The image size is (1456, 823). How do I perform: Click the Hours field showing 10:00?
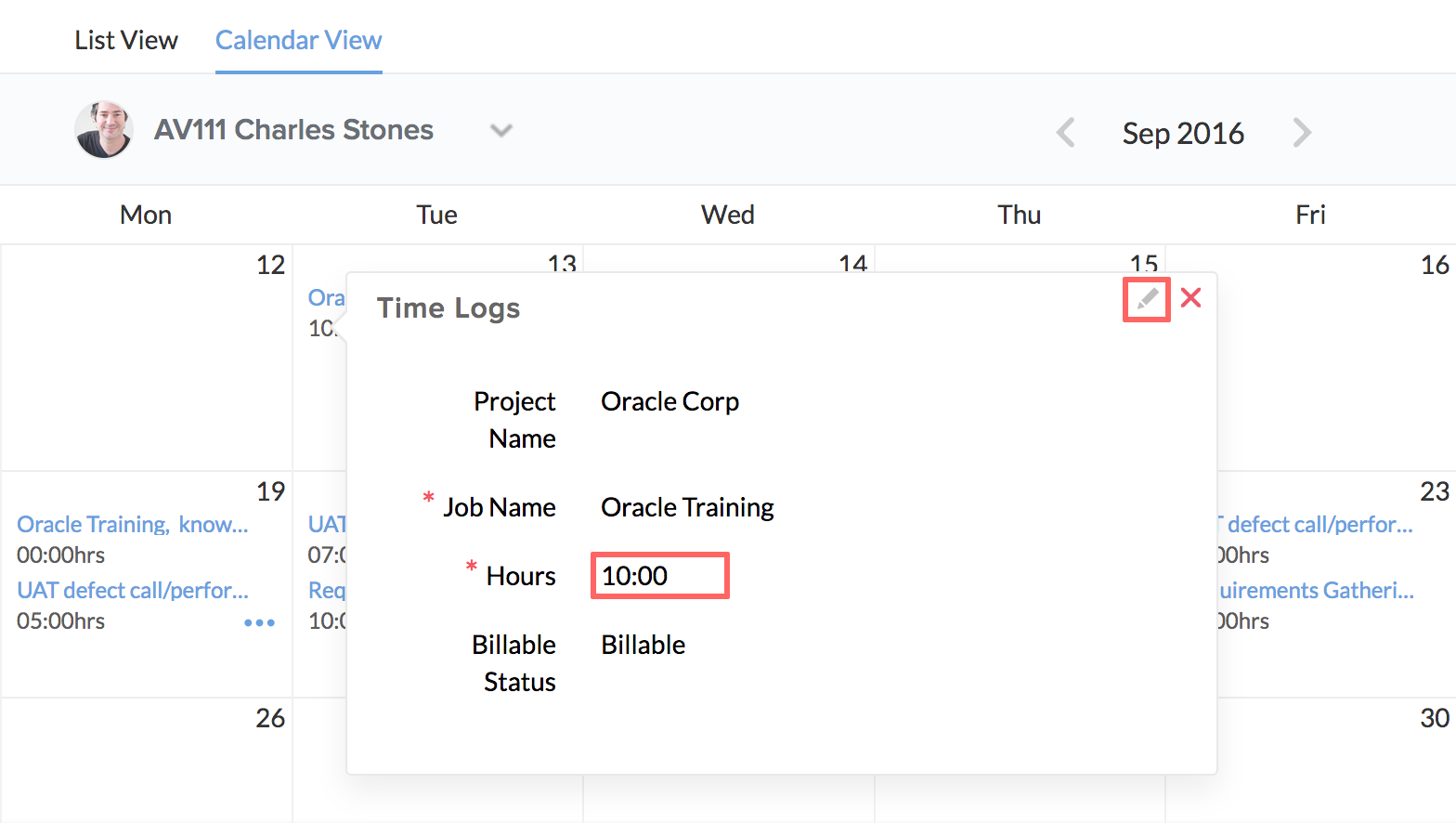[659, 576]
